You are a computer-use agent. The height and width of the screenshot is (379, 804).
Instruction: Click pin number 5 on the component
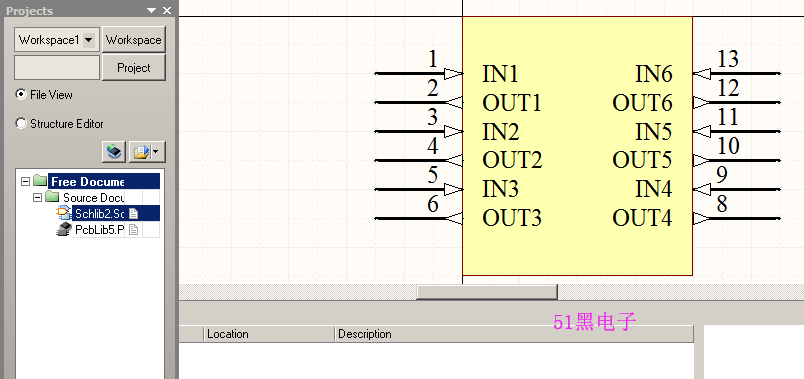(433, 175)
